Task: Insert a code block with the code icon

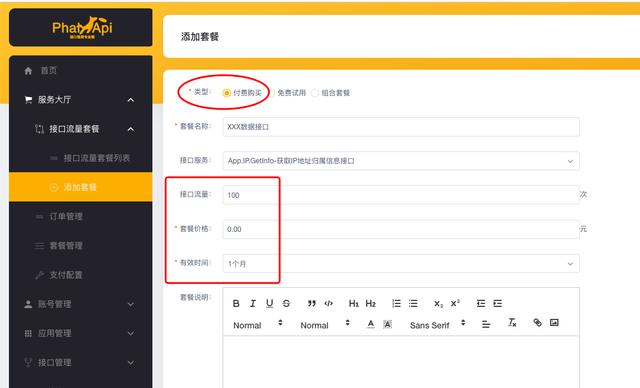Action: (329, 303)
